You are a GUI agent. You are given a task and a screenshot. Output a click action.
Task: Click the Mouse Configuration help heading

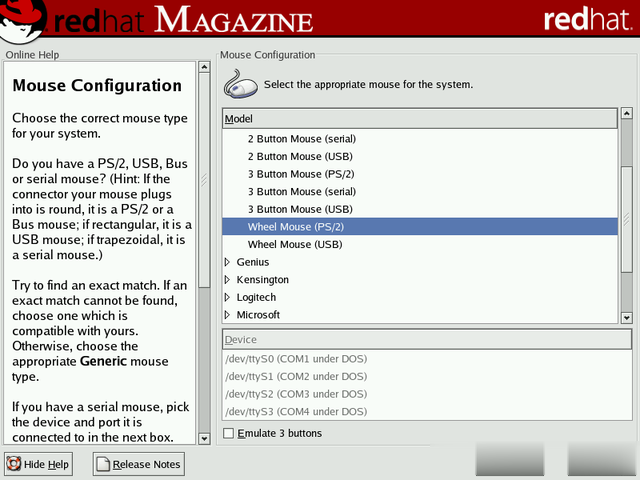(x=97, y=85)
